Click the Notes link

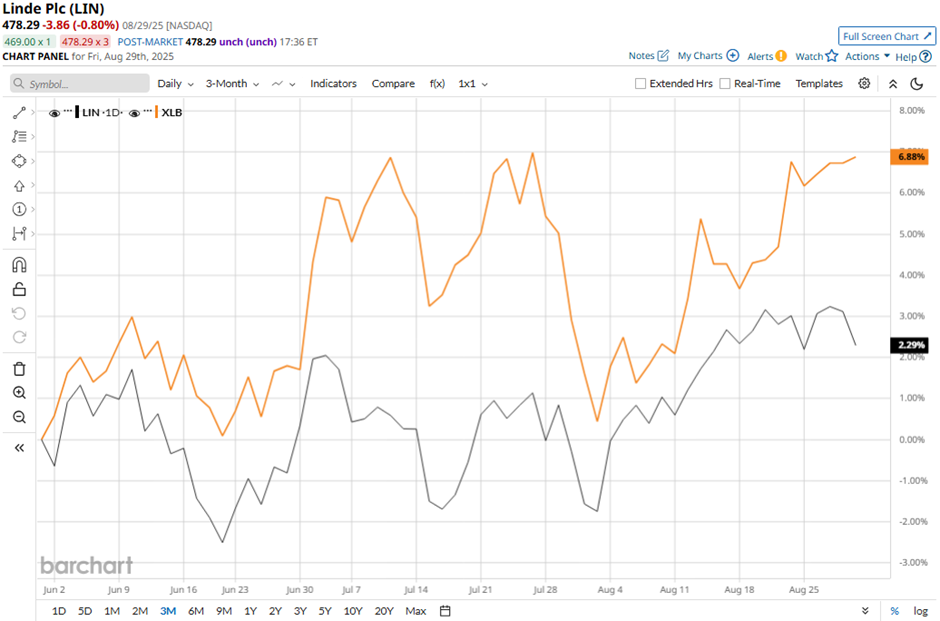pyautogui.click(x=641, y=56)
